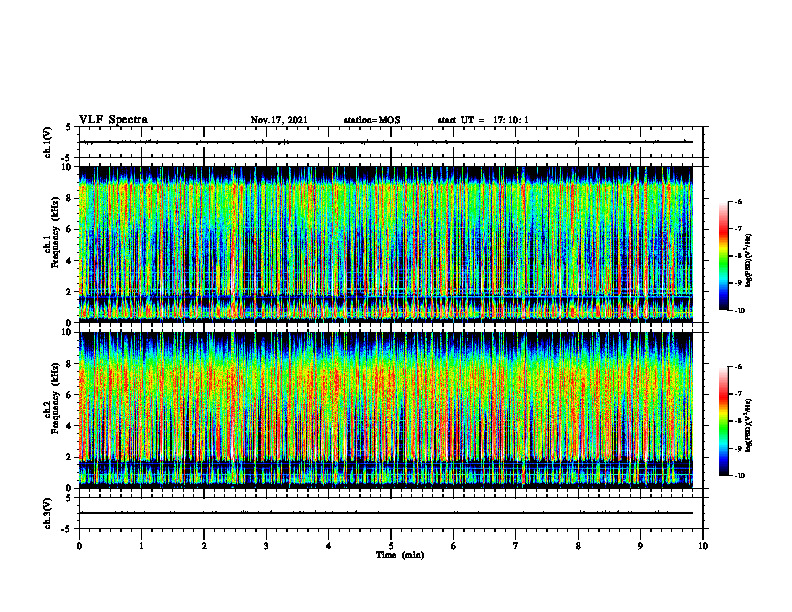Click the "4" kHz tick on ch.1 frequency axis
This screenshot has height=612, width=792.
tap(68, 261)
